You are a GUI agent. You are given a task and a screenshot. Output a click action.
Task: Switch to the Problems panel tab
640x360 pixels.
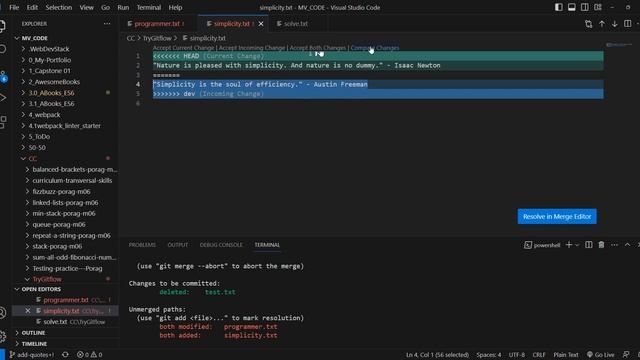(142, 245)
